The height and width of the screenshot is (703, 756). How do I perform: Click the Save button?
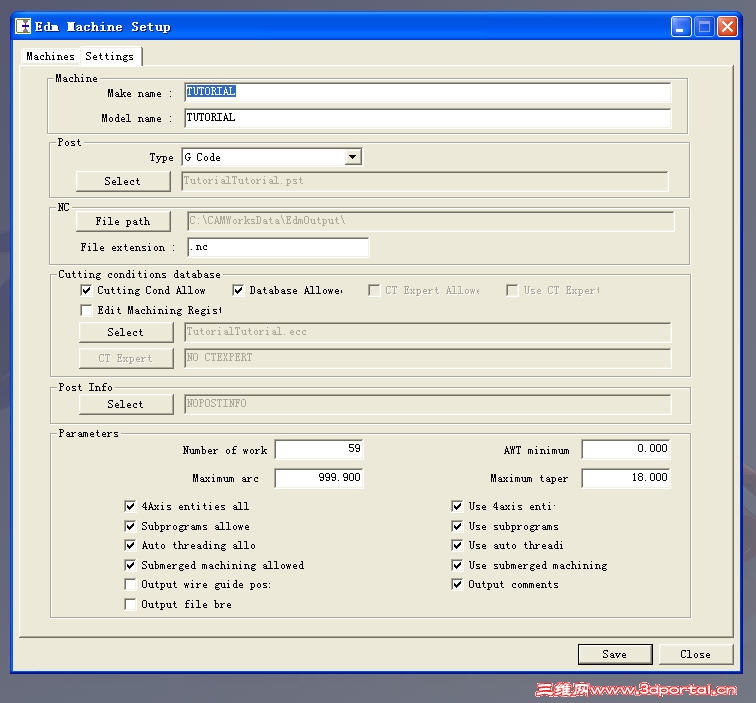pyautogui.click(x=615, y=654)
